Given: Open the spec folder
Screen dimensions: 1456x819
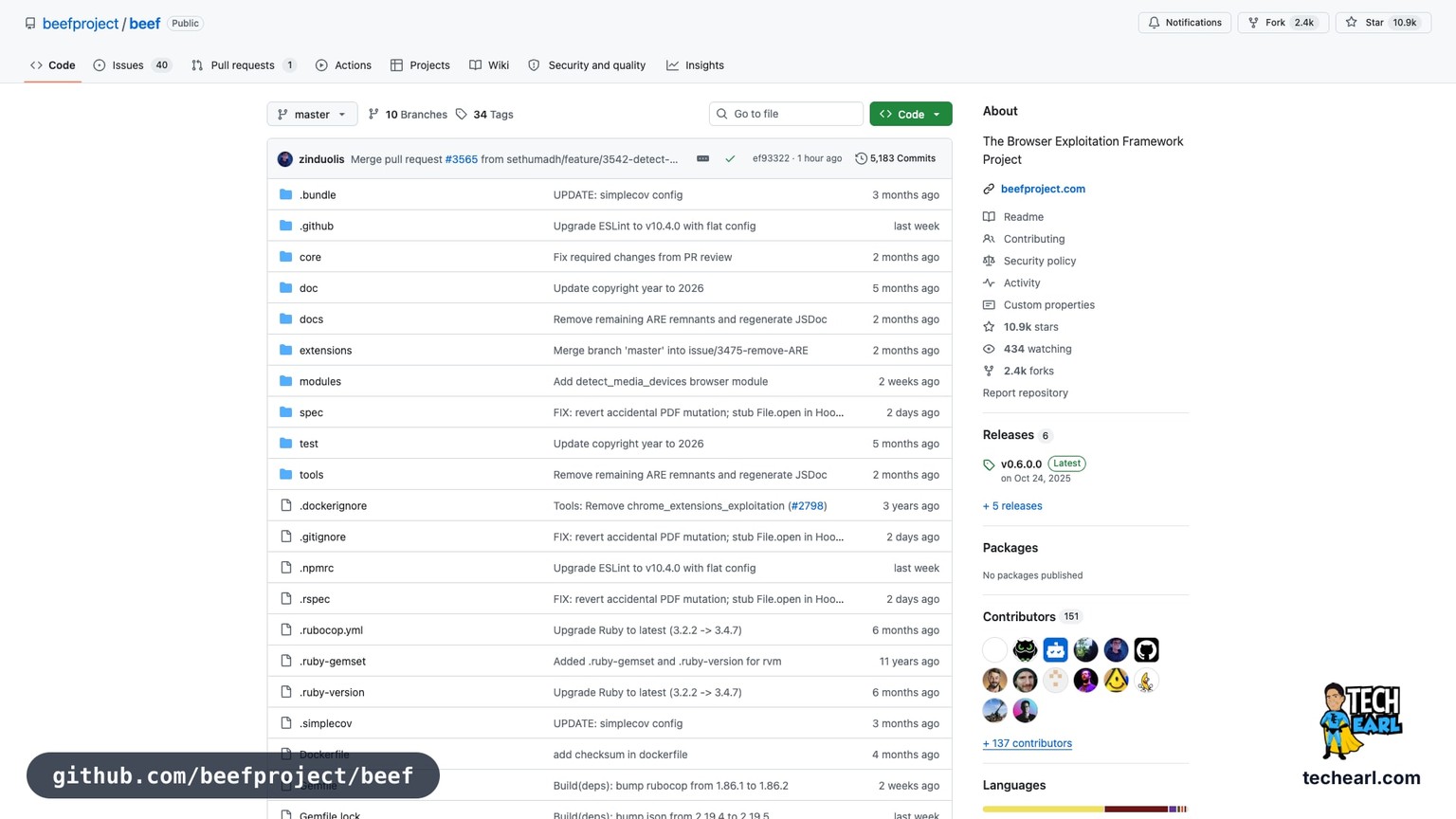Looking at the screenshot, I should pos(311,412).
